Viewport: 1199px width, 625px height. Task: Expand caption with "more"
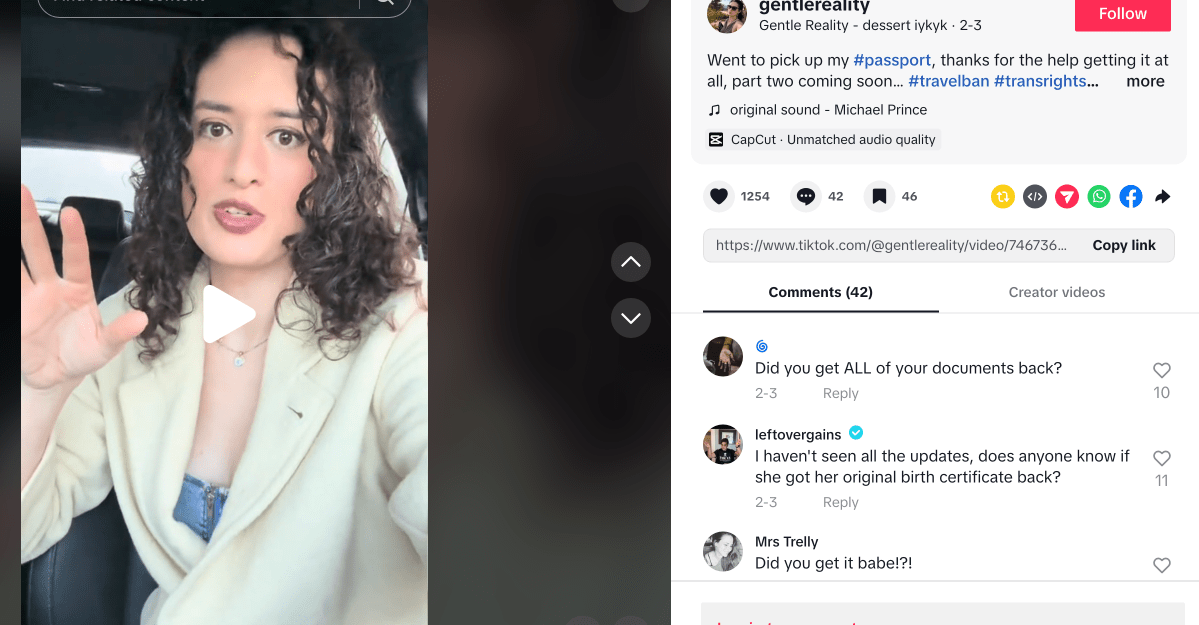[x=1145, y=82]
